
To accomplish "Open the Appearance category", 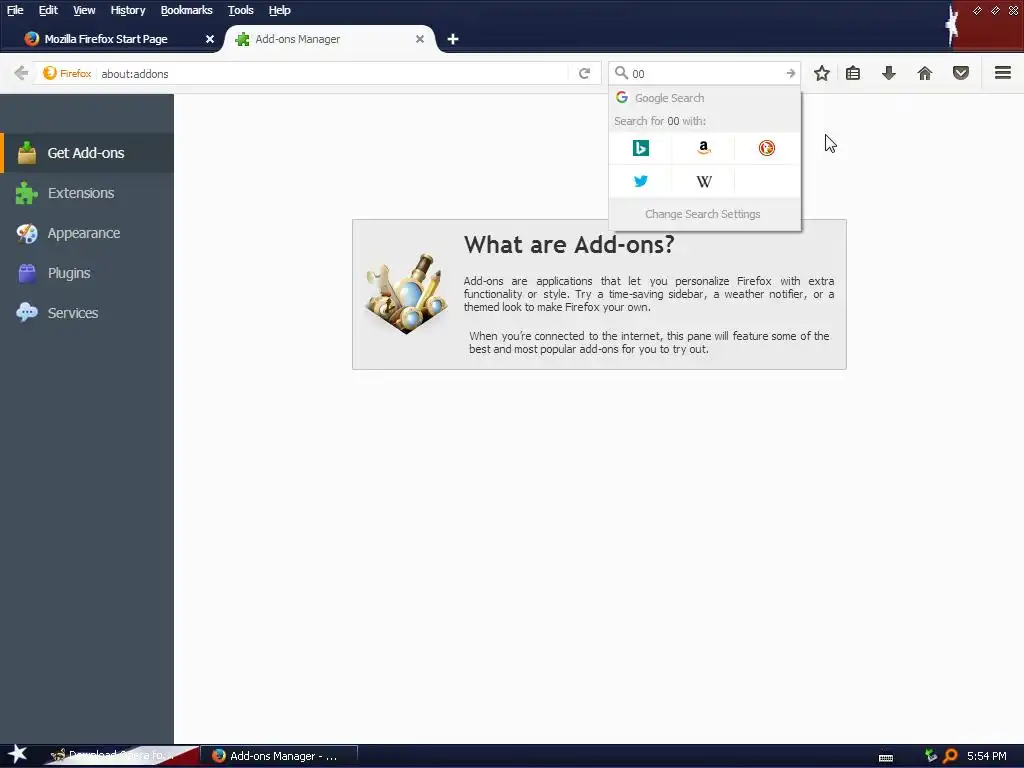I will point(87,233).
